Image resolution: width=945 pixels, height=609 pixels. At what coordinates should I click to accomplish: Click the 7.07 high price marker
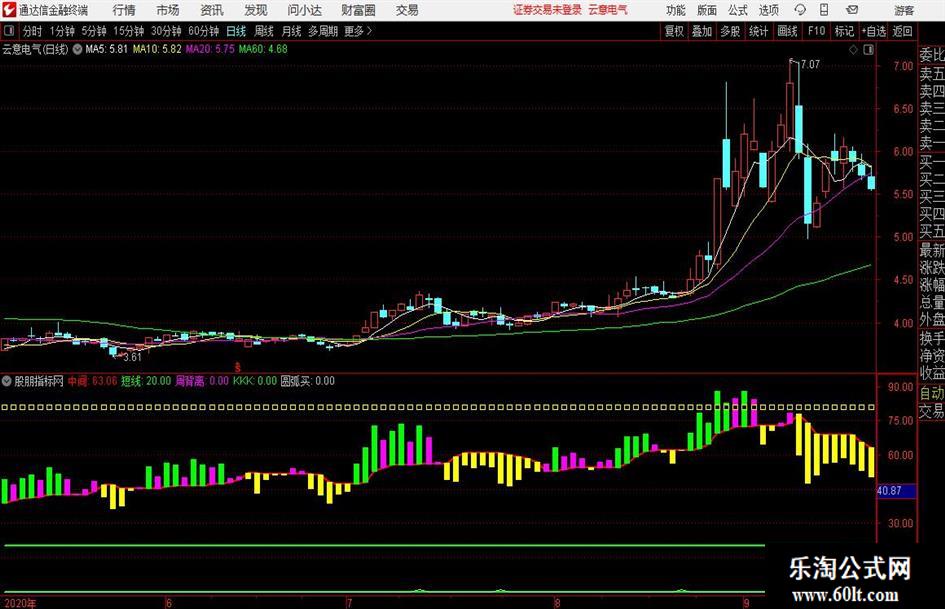(810, 64)
